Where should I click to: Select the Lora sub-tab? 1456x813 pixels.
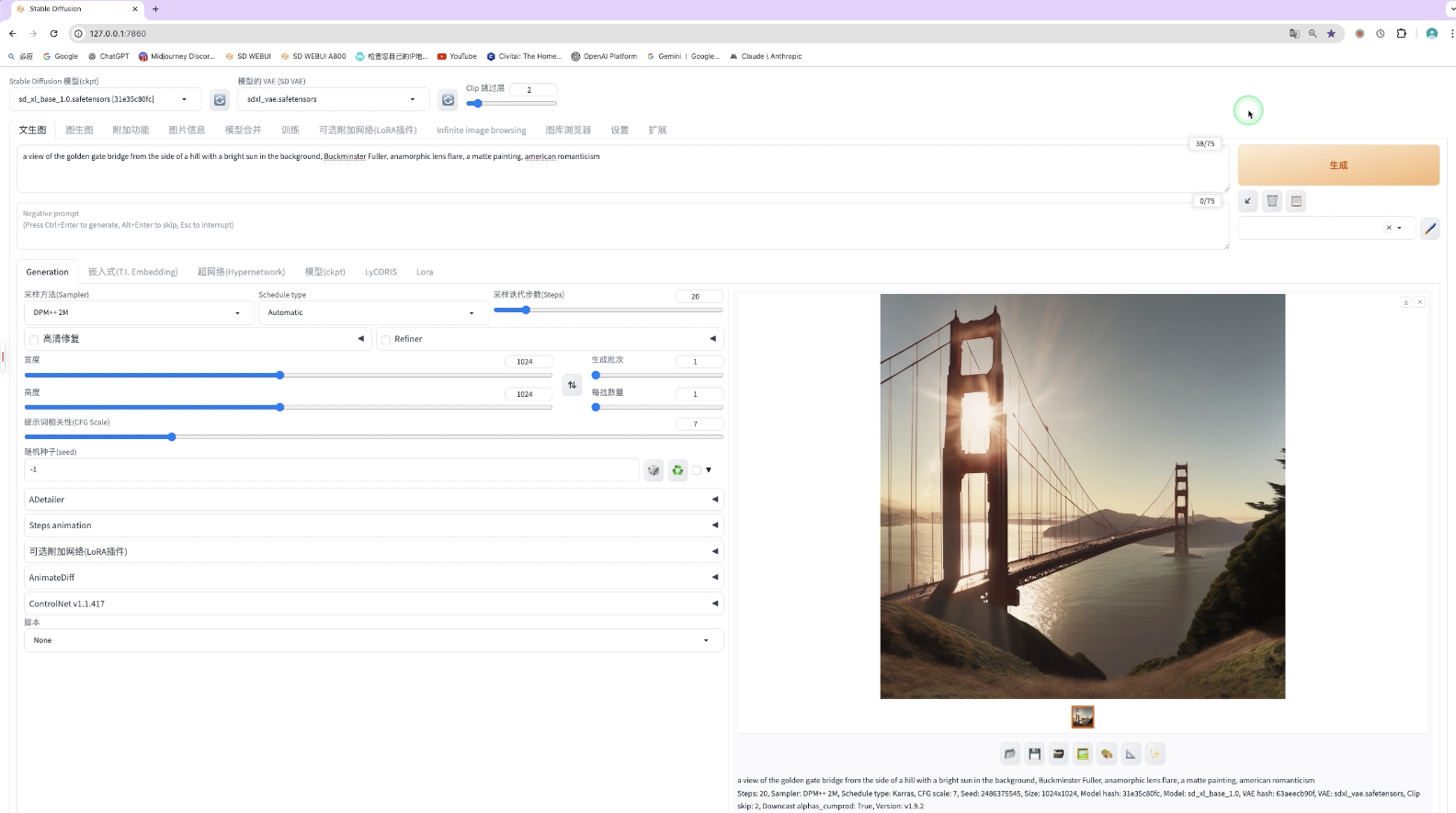point(425,272)
